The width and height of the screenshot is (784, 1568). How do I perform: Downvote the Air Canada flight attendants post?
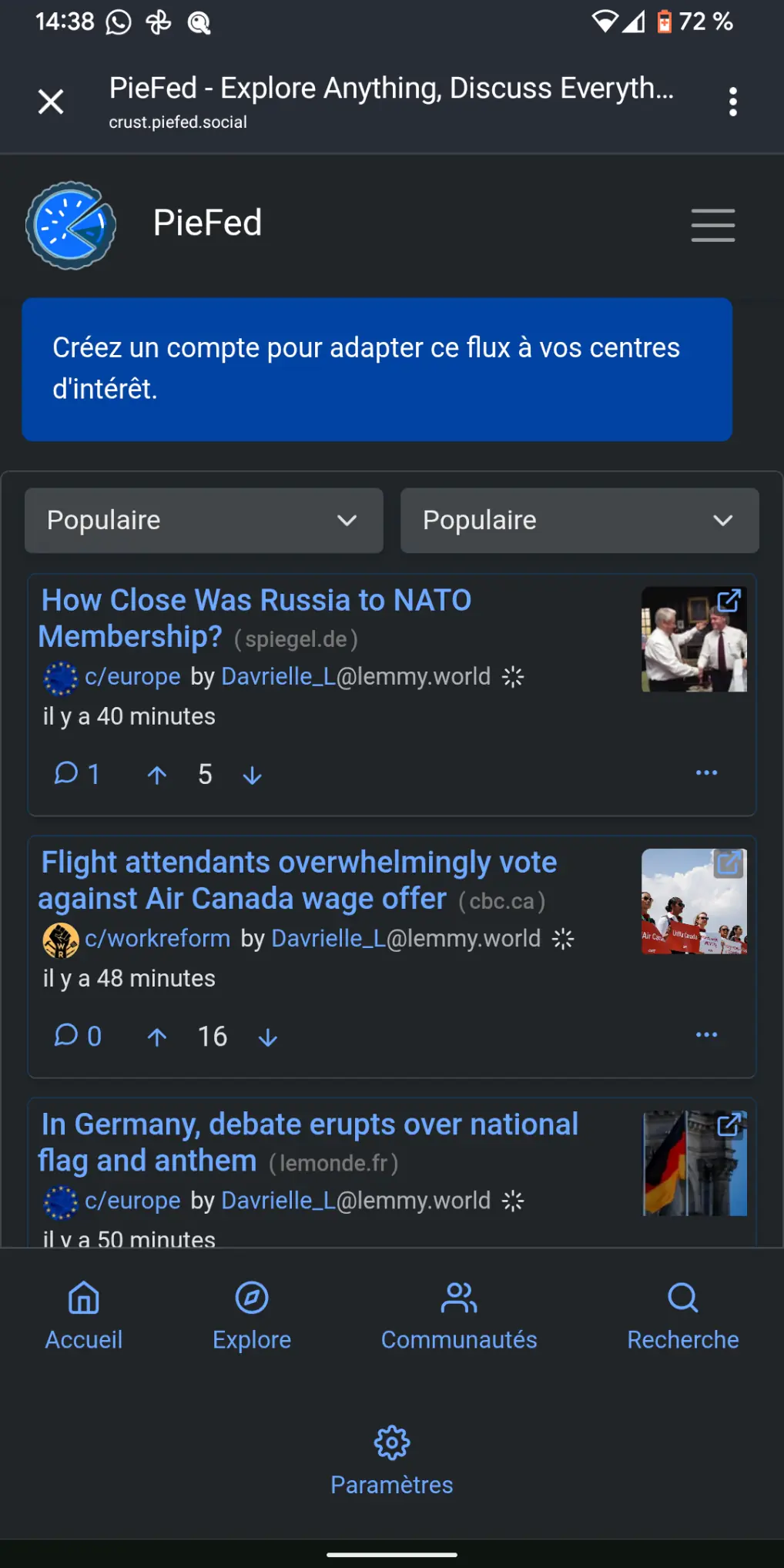(267, 1037)
